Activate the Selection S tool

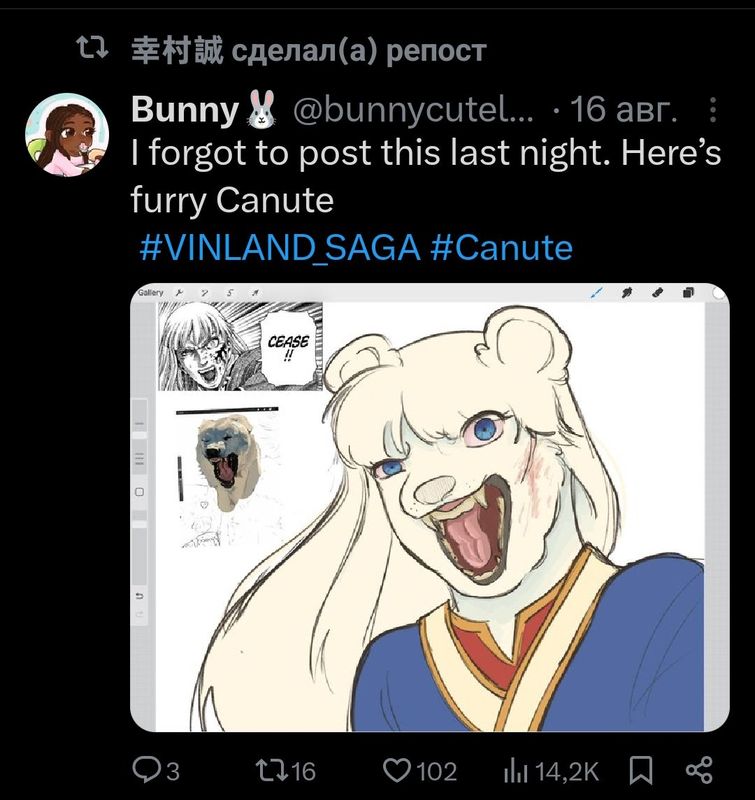[x=229, y=292]
